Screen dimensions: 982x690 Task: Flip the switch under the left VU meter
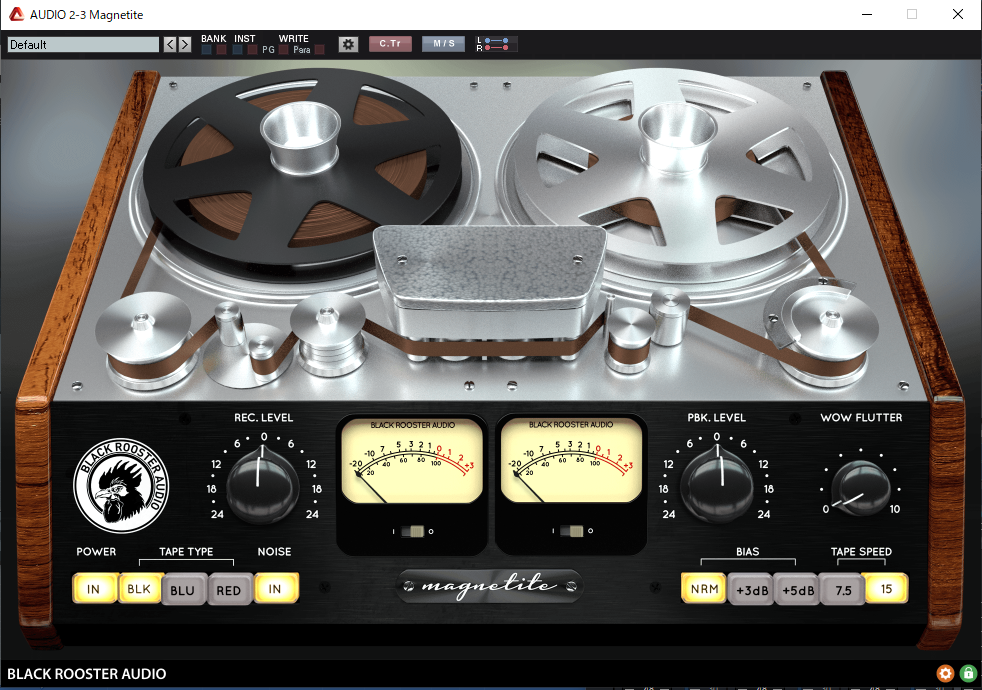coord(413,531)
